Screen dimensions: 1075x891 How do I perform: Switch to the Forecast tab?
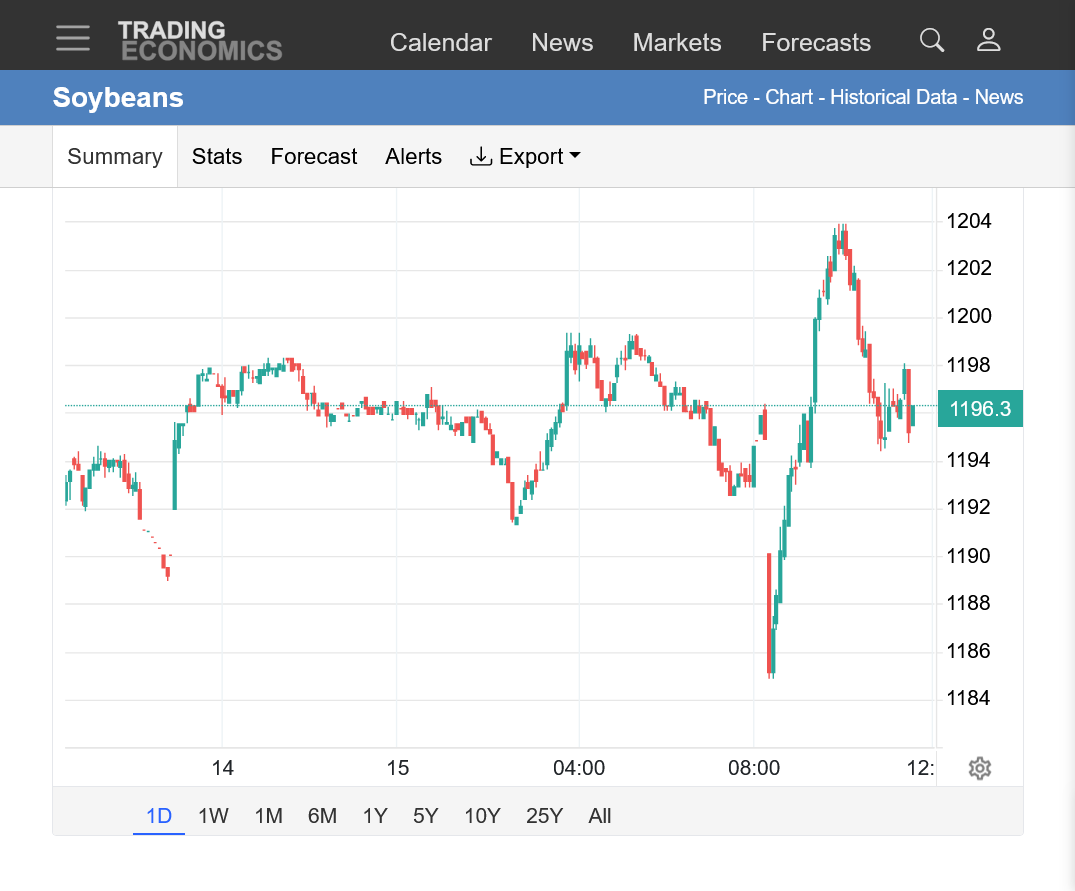pyautogui.click(x=313, y=156)
